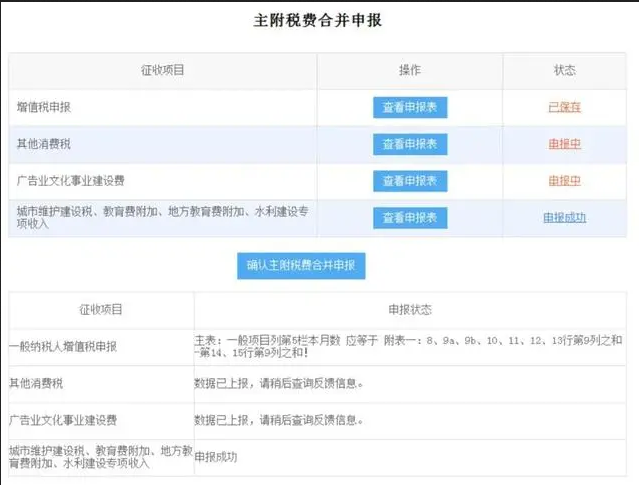This screenshot has width=639, height=485.
Task: Select the 增值税申报 row label
Action: pos(44,107)
